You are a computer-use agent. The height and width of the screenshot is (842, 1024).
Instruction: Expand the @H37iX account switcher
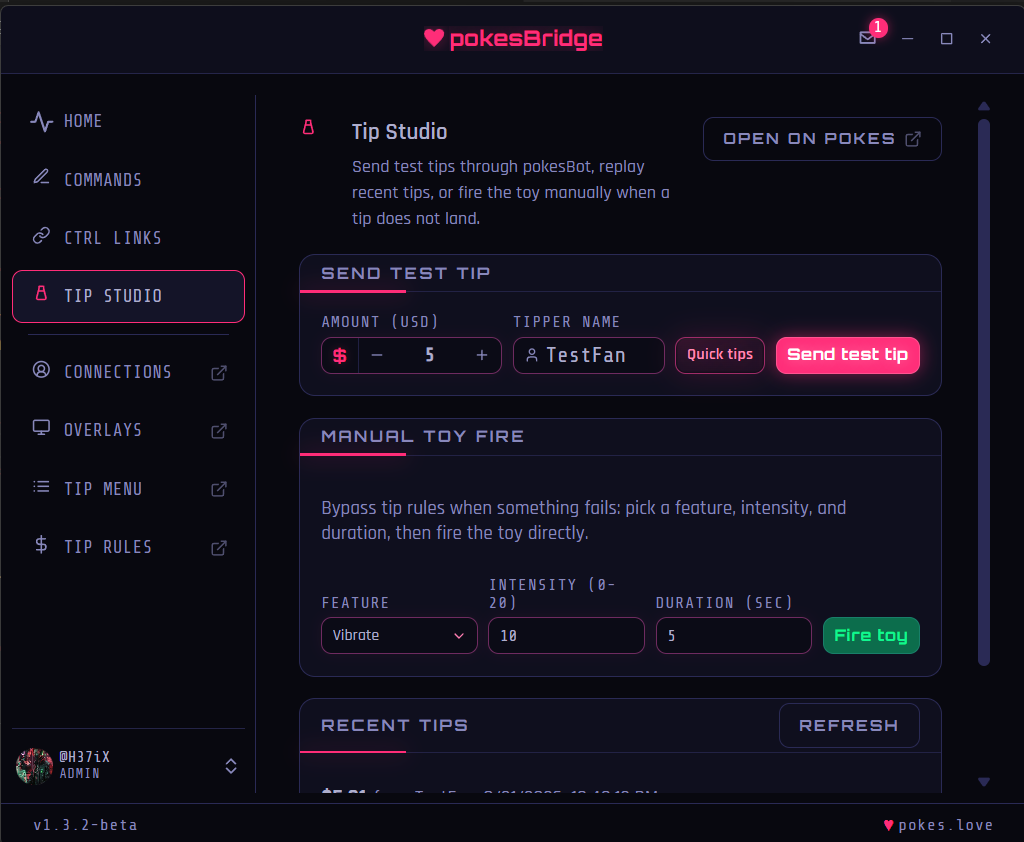point(231,766)
